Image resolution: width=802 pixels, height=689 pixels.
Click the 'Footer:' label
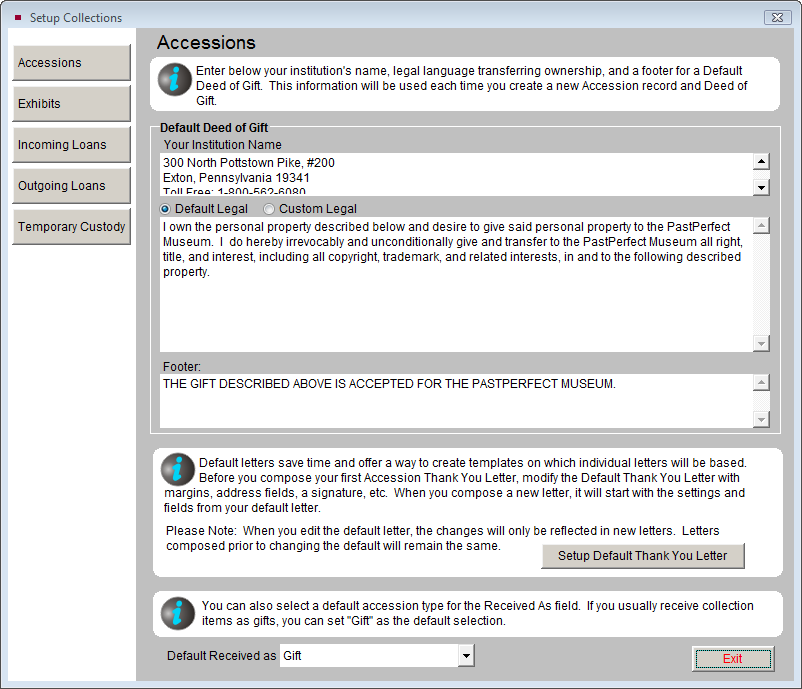tap(182, 367)
